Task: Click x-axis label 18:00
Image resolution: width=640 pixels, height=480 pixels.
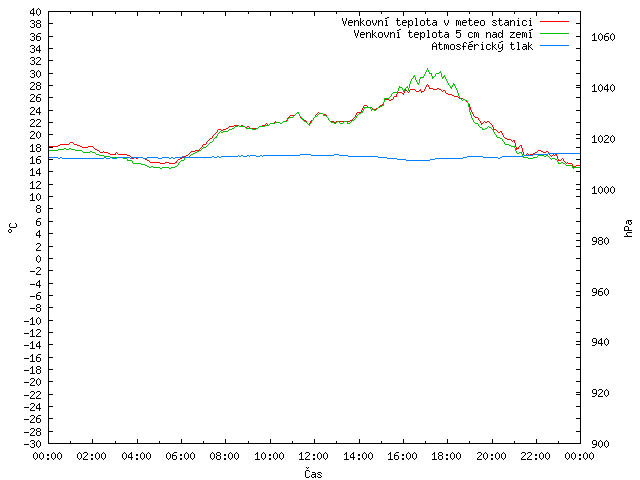Action: pos(447,456)
